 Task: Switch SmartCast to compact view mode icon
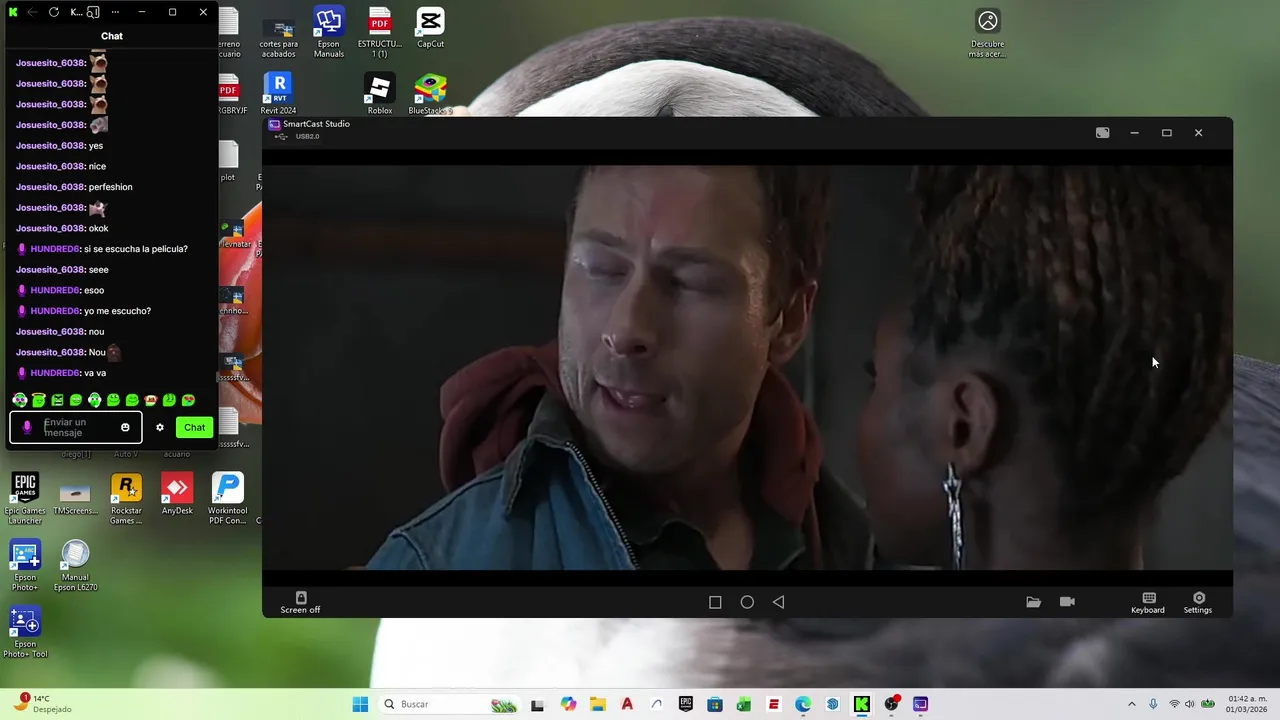pyautogui.click(x=1102, y=133)
